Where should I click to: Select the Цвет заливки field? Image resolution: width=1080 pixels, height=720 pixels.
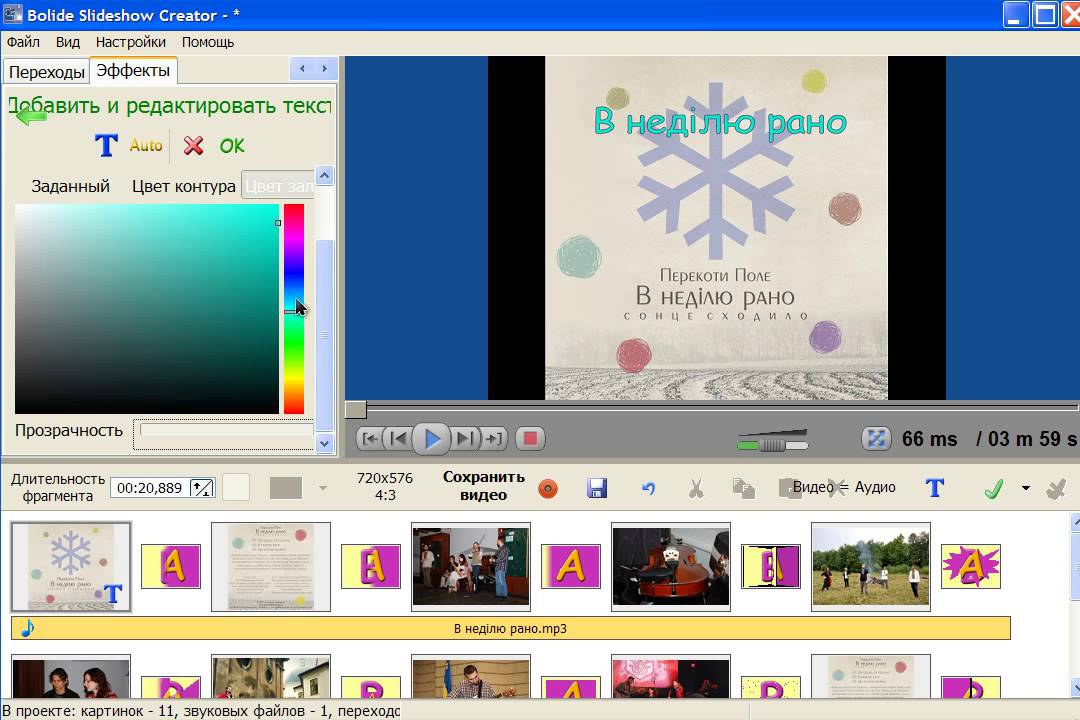[278, 186]
